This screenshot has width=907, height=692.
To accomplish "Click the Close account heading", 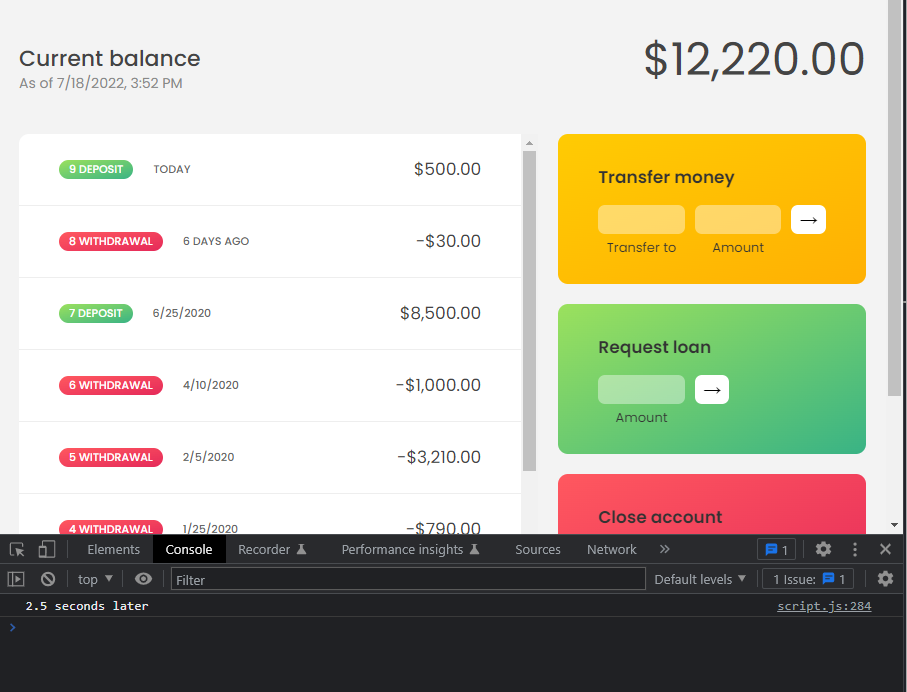I will click(660, 517).
